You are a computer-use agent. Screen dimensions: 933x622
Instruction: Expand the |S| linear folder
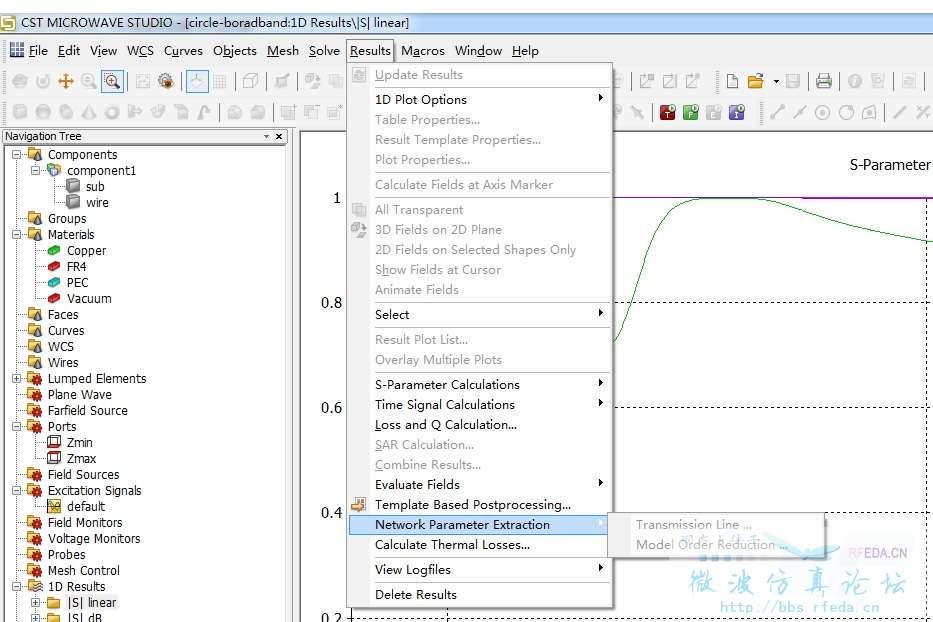point(36,602)
